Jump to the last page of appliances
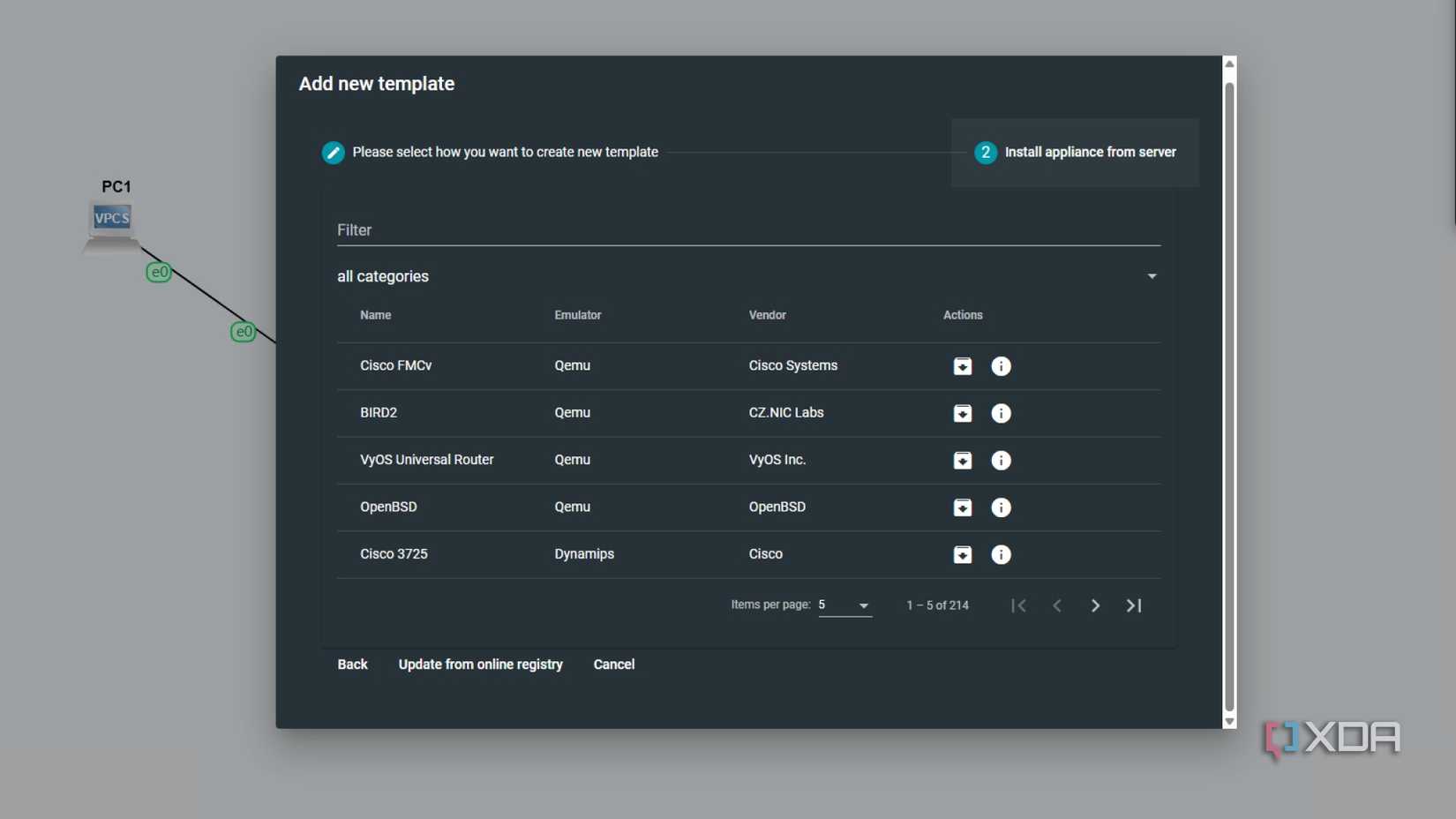Screen dimensions: 1456x819 coord(1134,605)
